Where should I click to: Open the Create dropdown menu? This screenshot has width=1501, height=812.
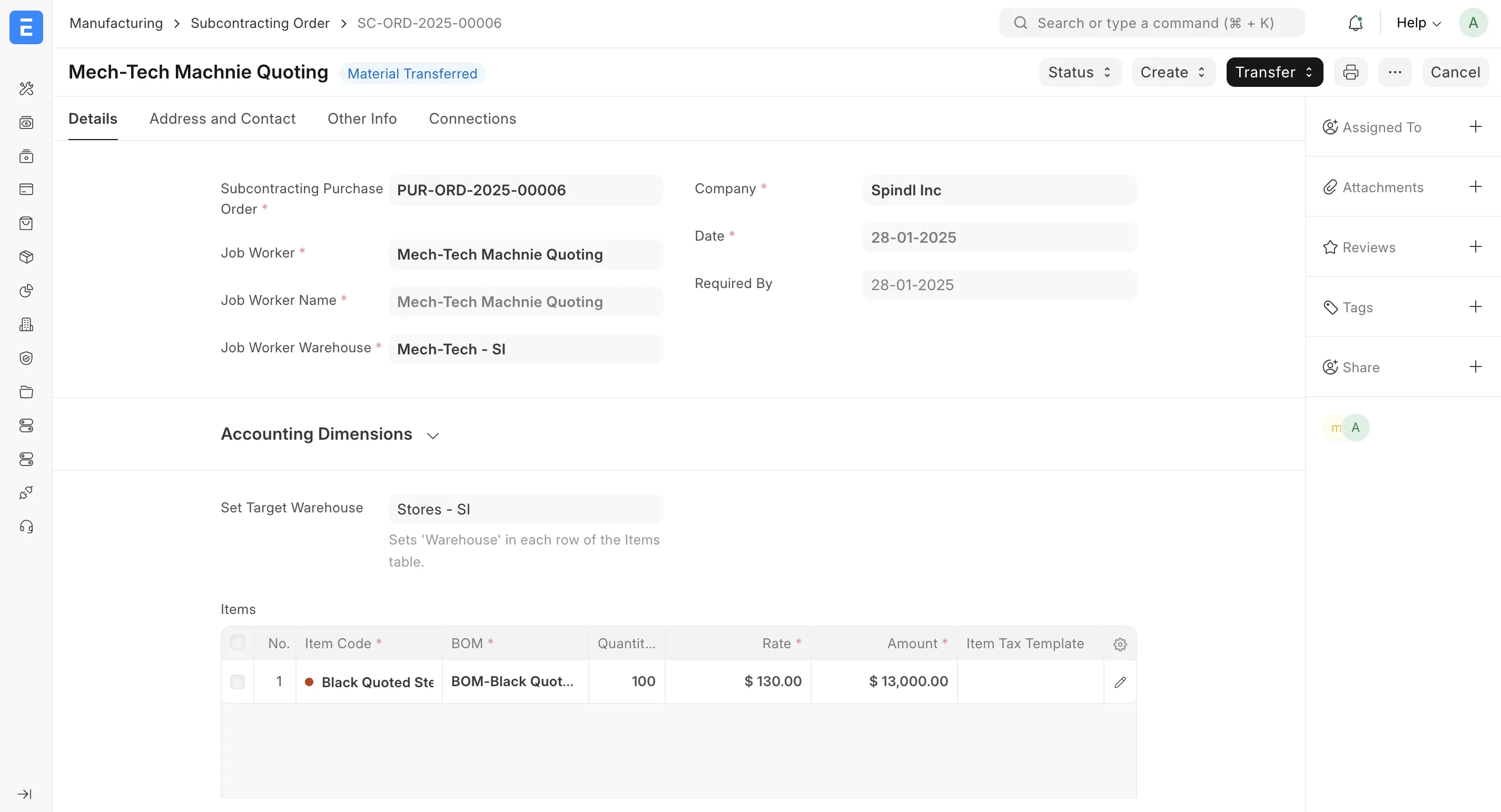pos(1173,72)
